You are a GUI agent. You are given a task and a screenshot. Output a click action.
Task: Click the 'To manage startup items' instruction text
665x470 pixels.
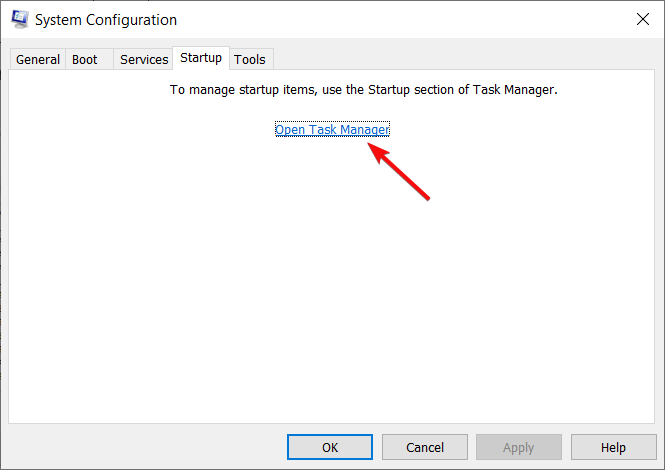363,90
